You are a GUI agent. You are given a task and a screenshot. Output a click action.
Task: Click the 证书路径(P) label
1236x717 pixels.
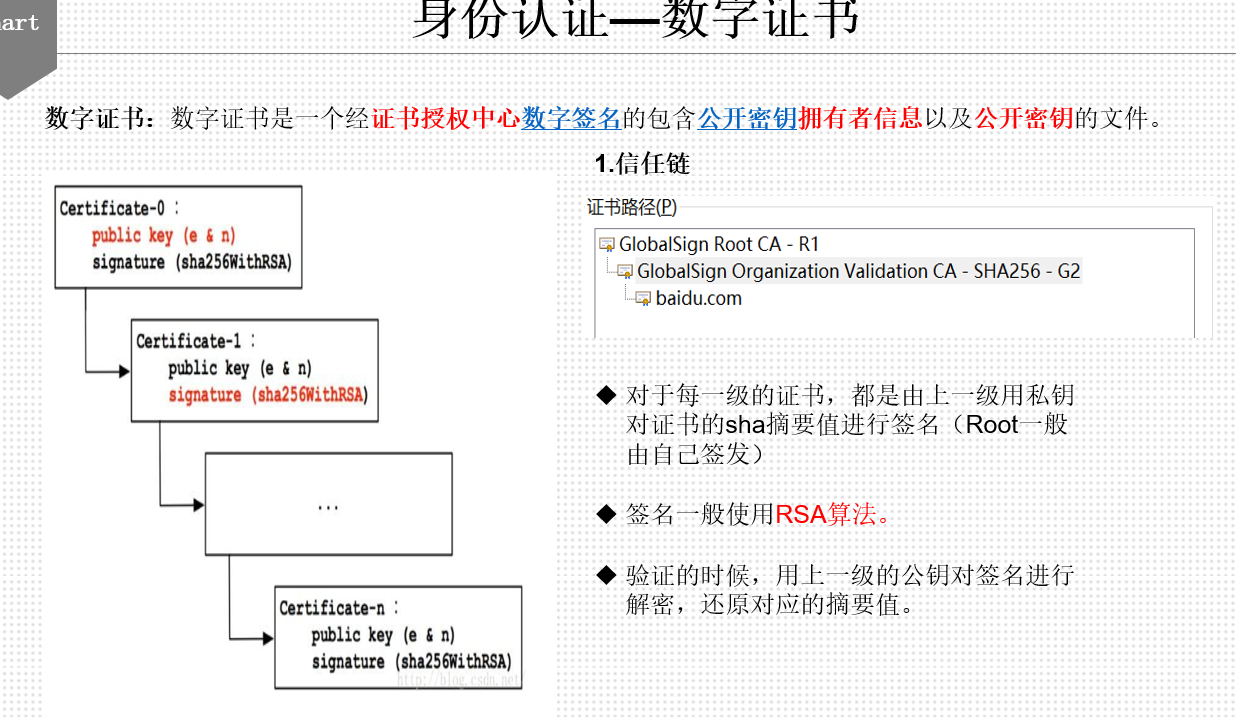(x=632, y=207)
